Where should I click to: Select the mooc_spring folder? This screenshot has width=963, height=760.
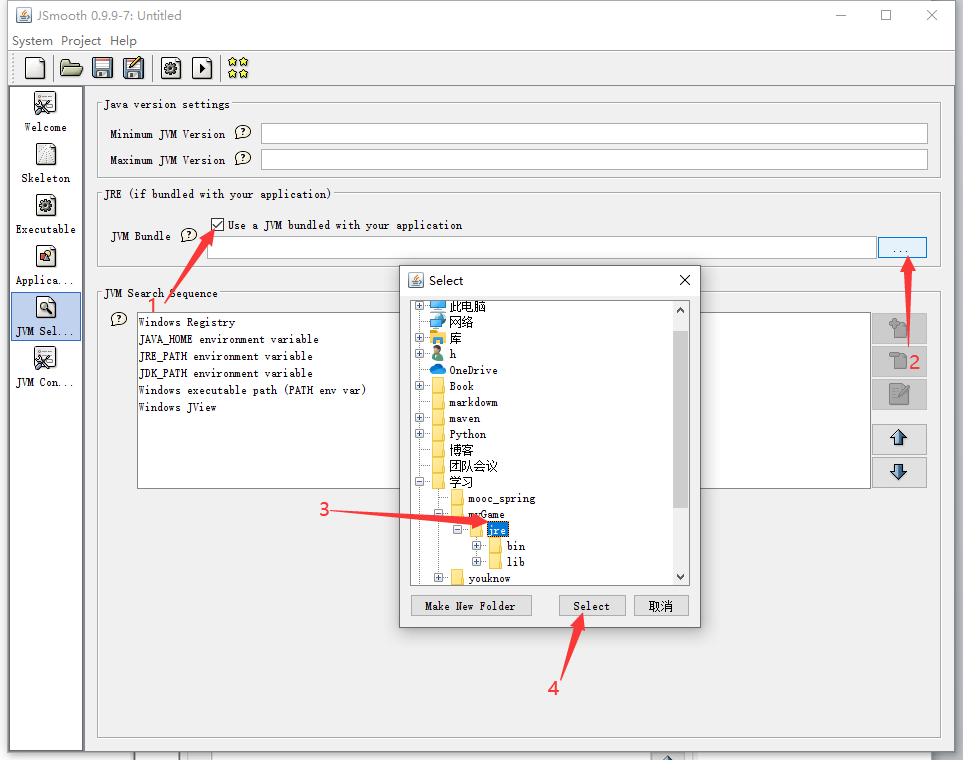pyautogui.click(x=501, y=498)
